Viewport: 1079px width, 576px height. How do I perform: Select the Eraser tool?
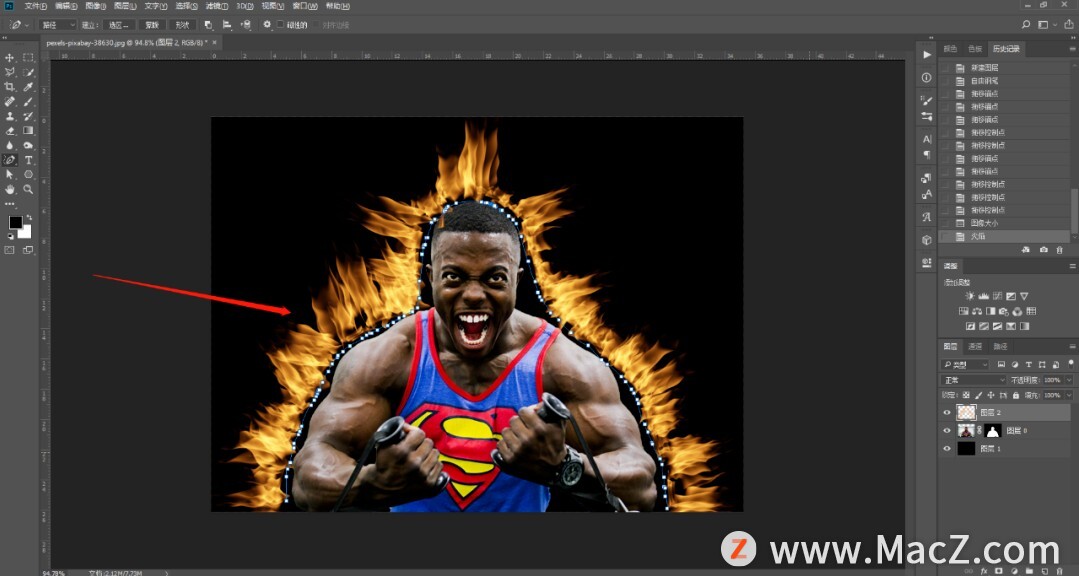(10, 131)
